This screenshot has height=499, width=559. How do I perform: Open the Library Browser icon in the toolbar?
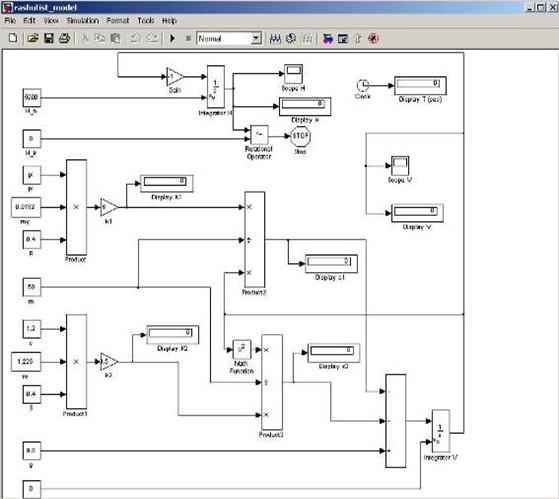click(x=328, y=38)
